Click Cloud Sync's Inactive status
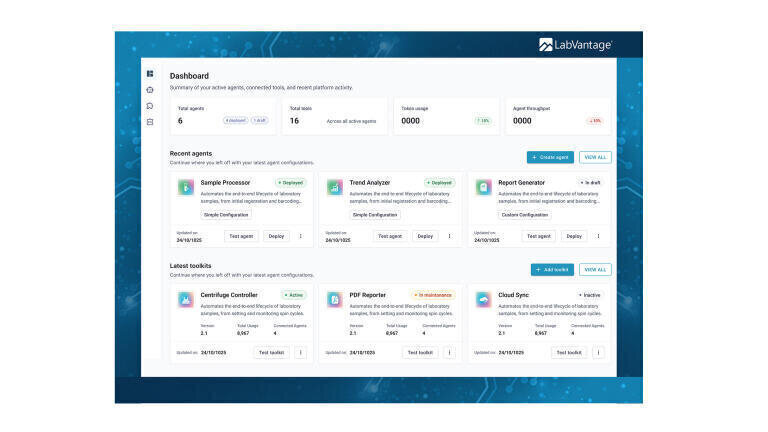 (590, 295)
